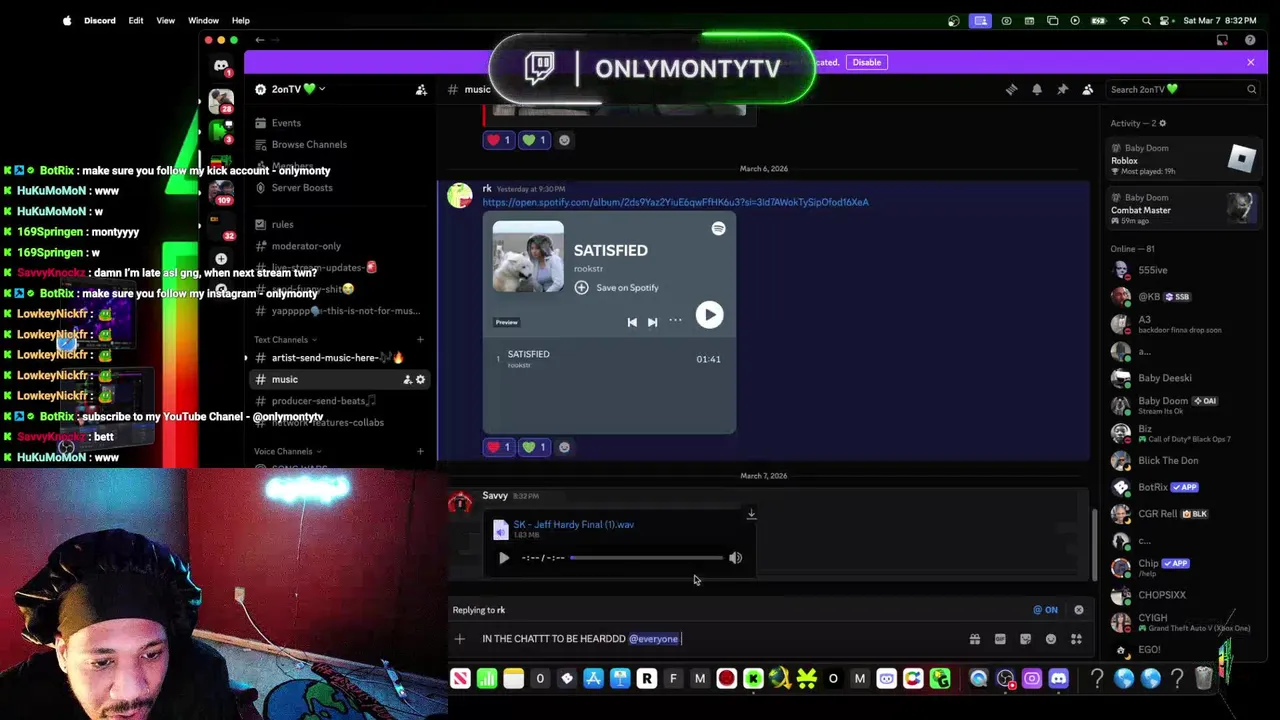The height and width of the screenshot is (720, 1280).
Task: Play the Jeff Hardy wav audio
Action: pyautogui.click(x=504, y=558)
